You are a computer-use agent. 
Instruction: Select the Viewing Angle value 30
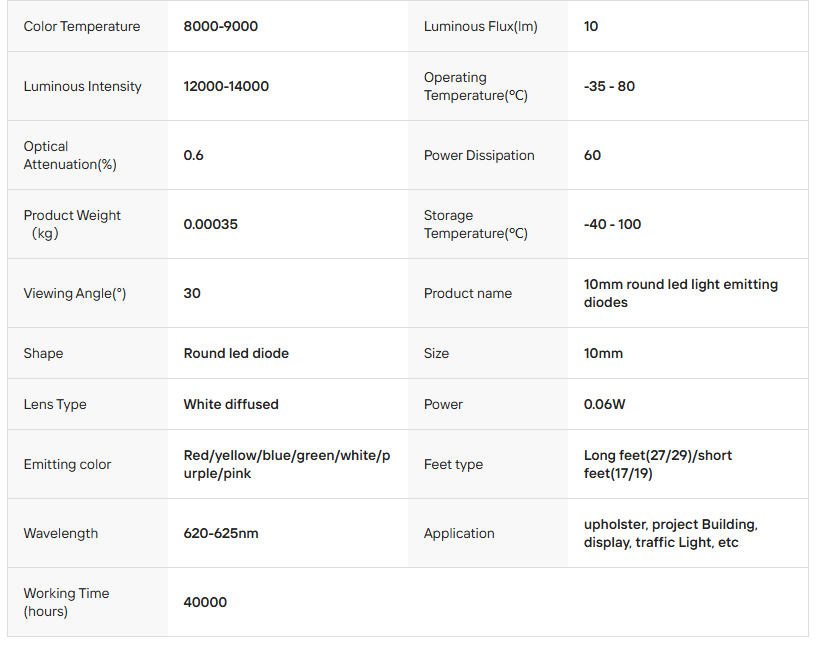[192, 293]
